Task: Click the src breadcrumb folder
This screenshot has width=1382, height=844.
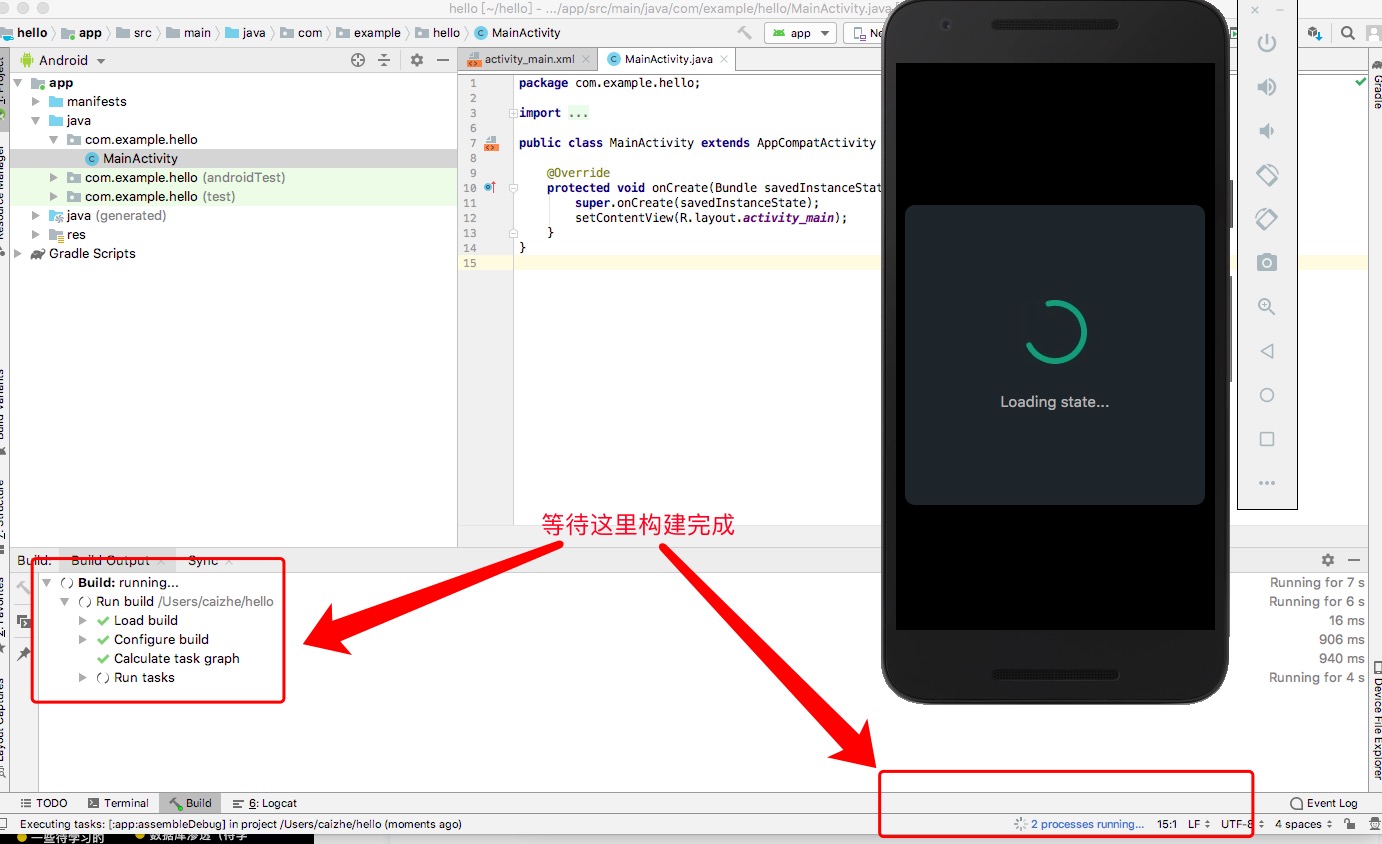Action: (135, 32)
